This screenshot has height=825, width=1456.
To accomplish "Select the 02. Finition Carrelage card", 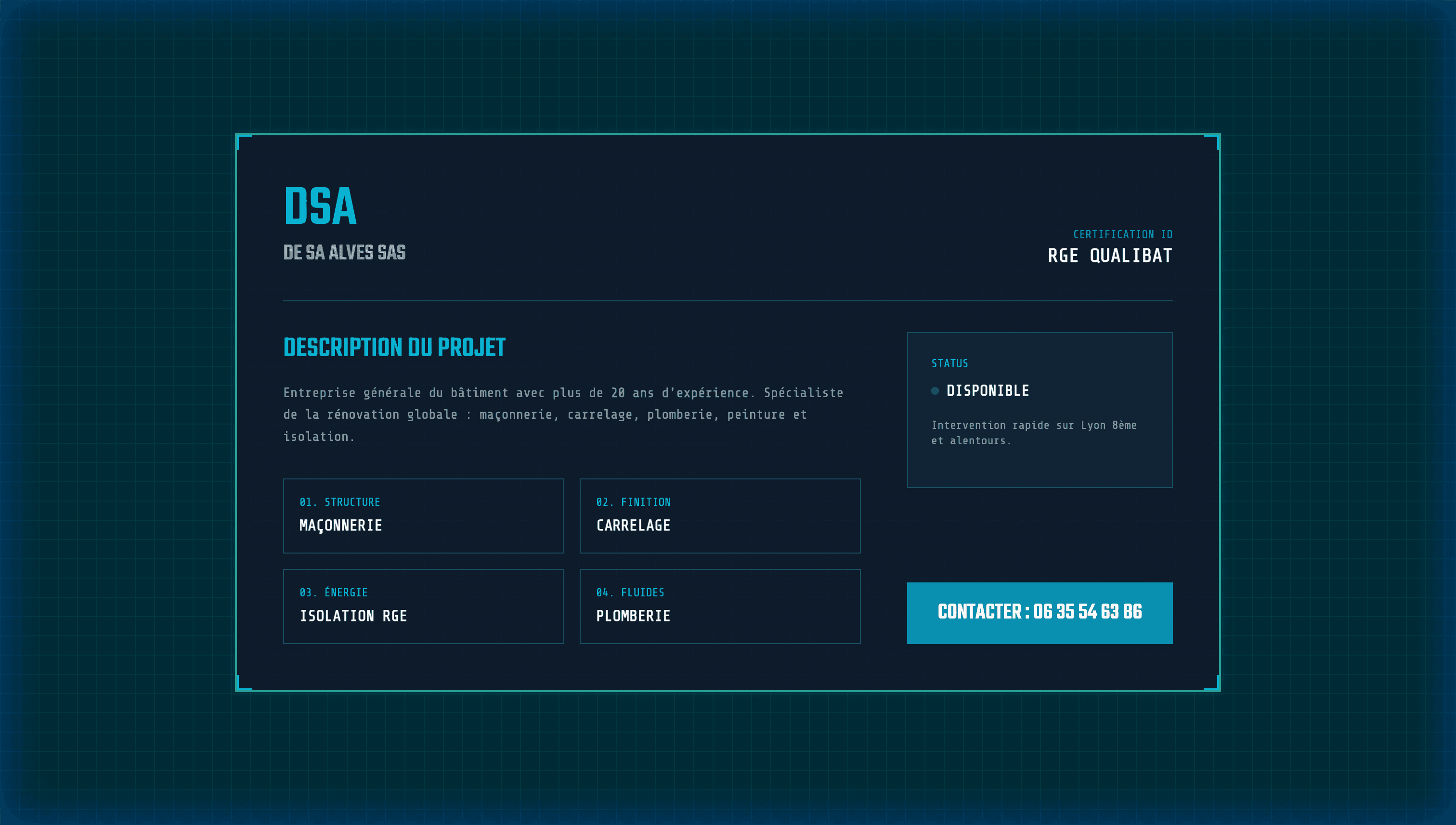I will coord(719,516).
